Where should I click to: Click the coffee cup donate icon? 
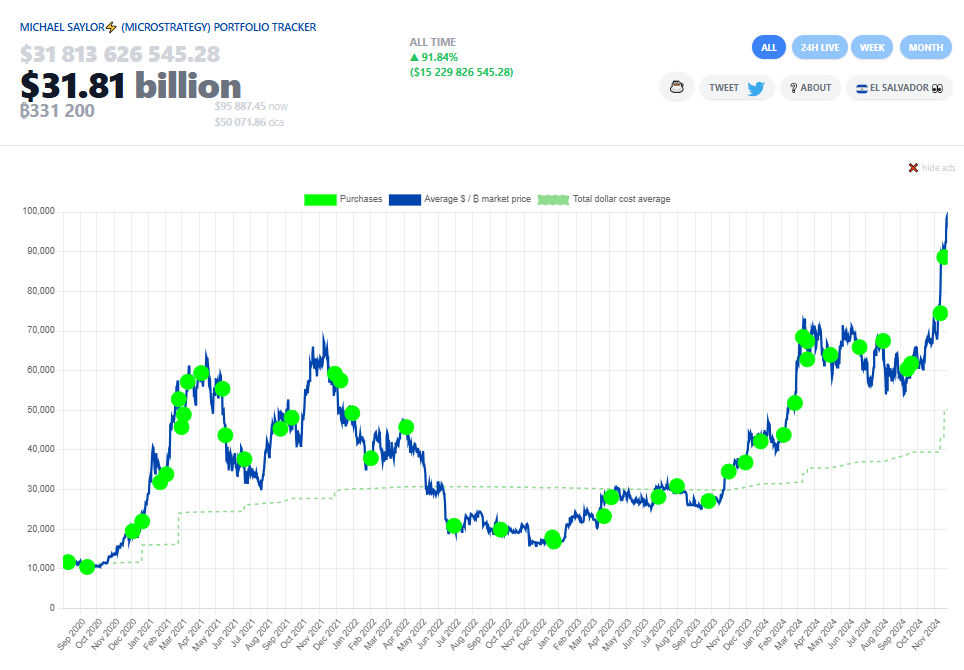coord(677,87)
